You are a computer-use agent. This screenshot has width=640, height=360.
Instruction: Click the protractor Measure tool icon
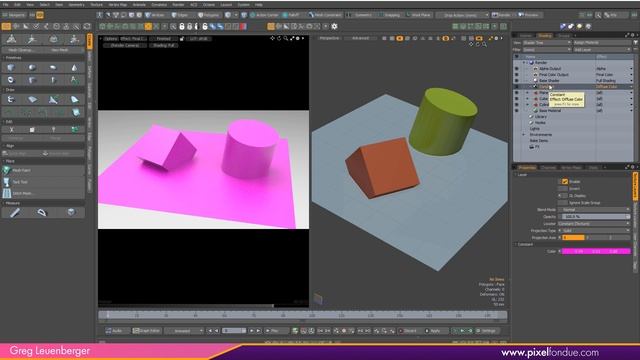42,212
